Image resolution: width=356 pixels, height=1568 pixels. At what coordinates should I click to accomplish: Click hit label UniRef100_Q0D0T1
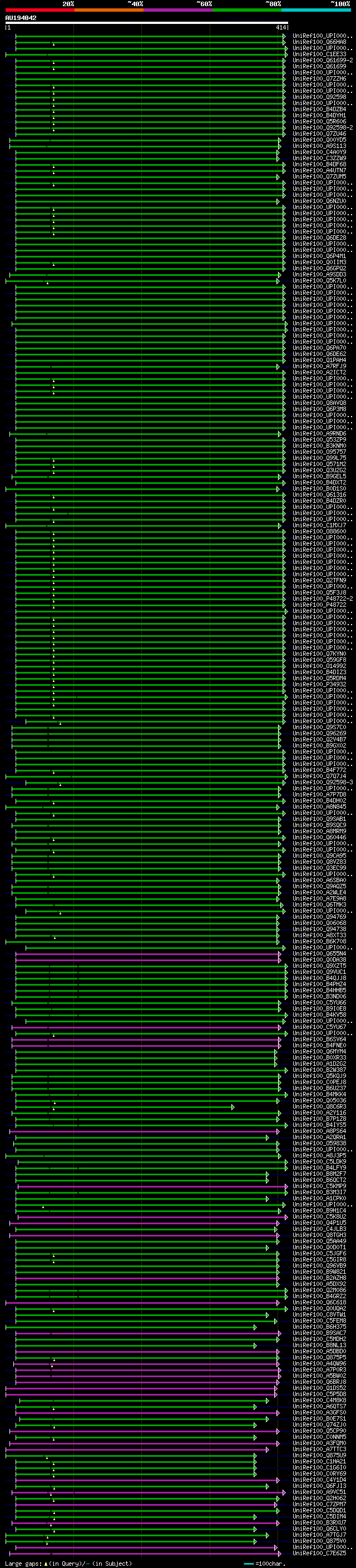point(319,1247)
